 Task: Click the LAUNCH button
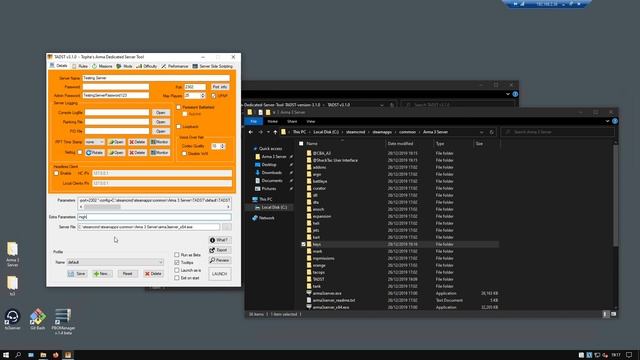(220, 274)
